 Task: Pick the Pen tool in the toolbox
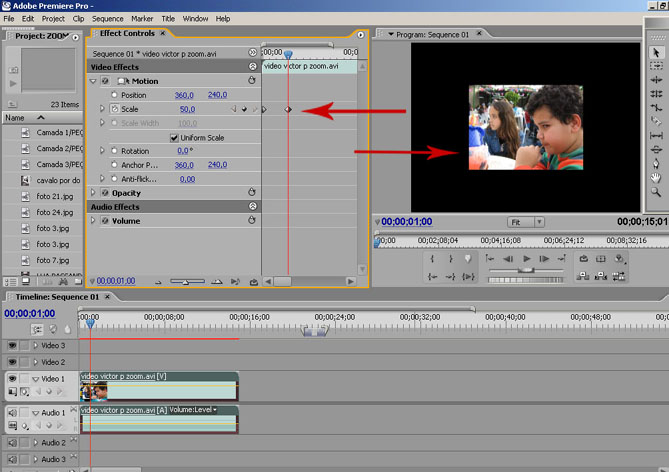(x=656, y=163)
